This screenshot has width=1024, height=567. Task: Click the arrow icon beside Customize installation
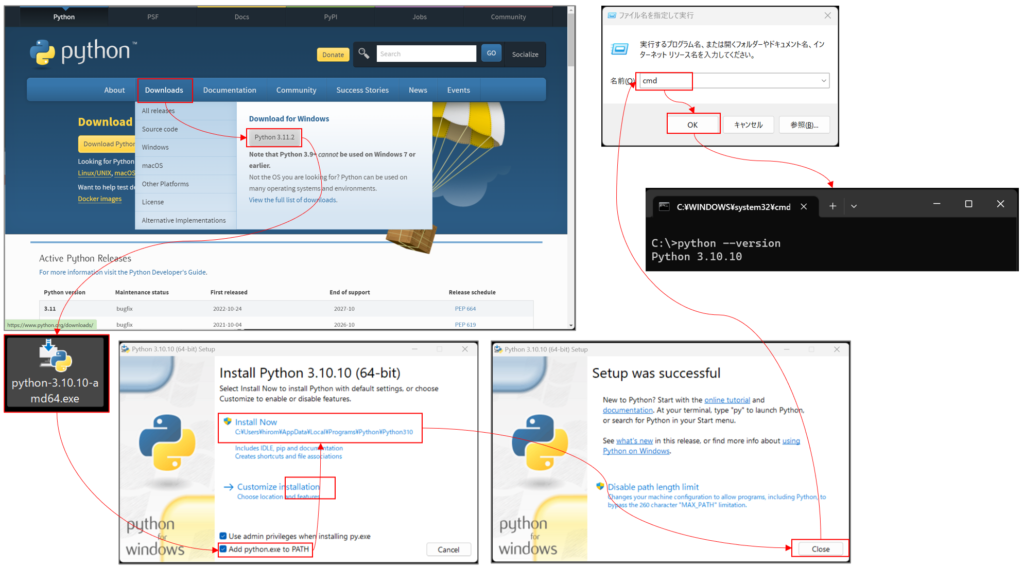point(229,487)
